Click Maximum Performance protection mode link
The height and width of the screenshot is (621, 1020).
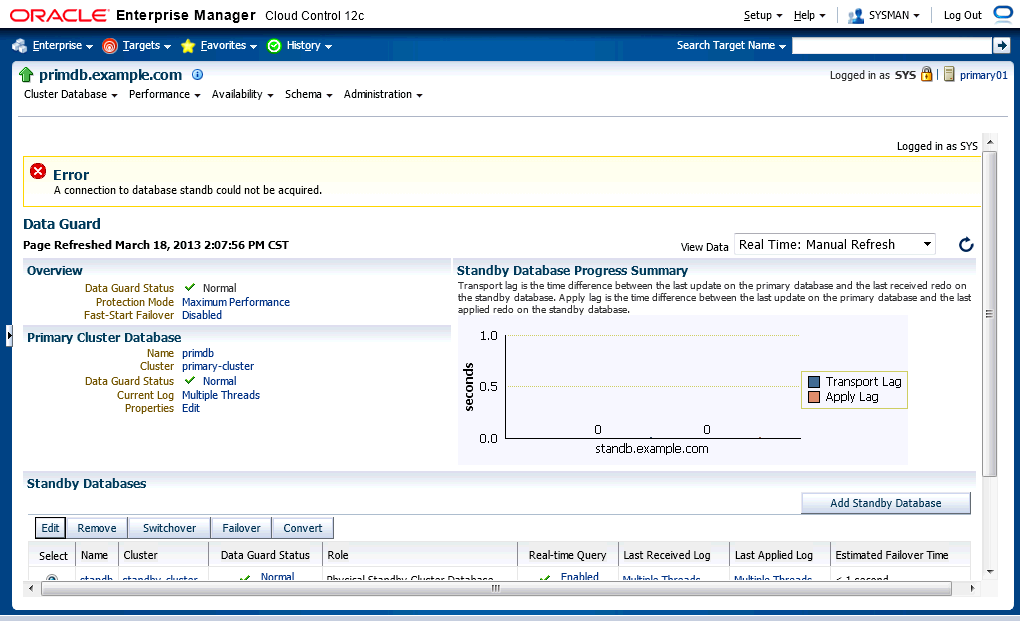[x=235, y=302]
